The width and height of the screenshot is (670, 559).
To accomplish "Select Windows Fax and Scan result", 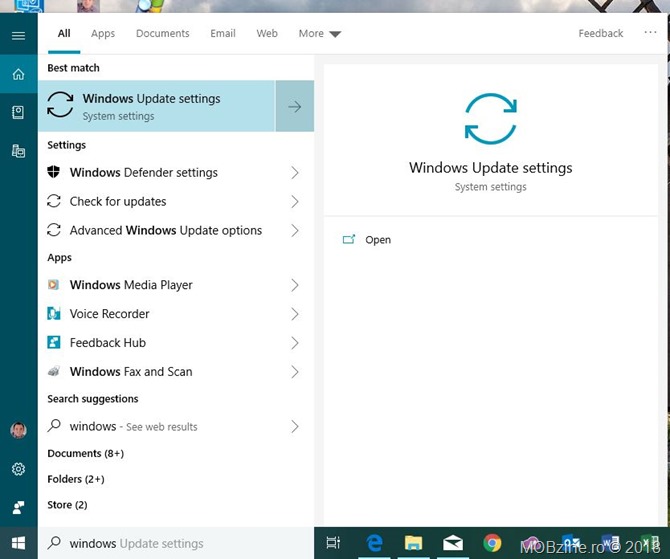I will pyautogui.click(x=176, y=372).
